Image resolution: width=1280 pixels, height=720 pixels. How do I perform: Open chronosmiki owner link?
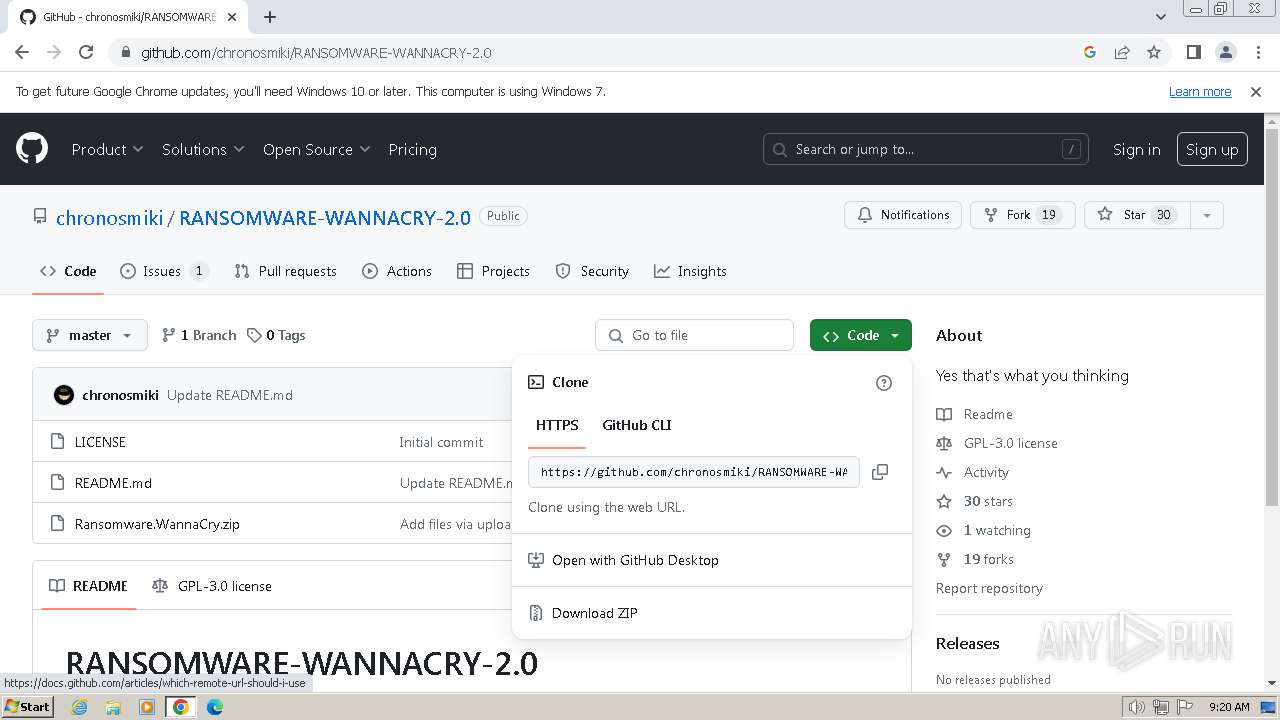click(109, 217)
